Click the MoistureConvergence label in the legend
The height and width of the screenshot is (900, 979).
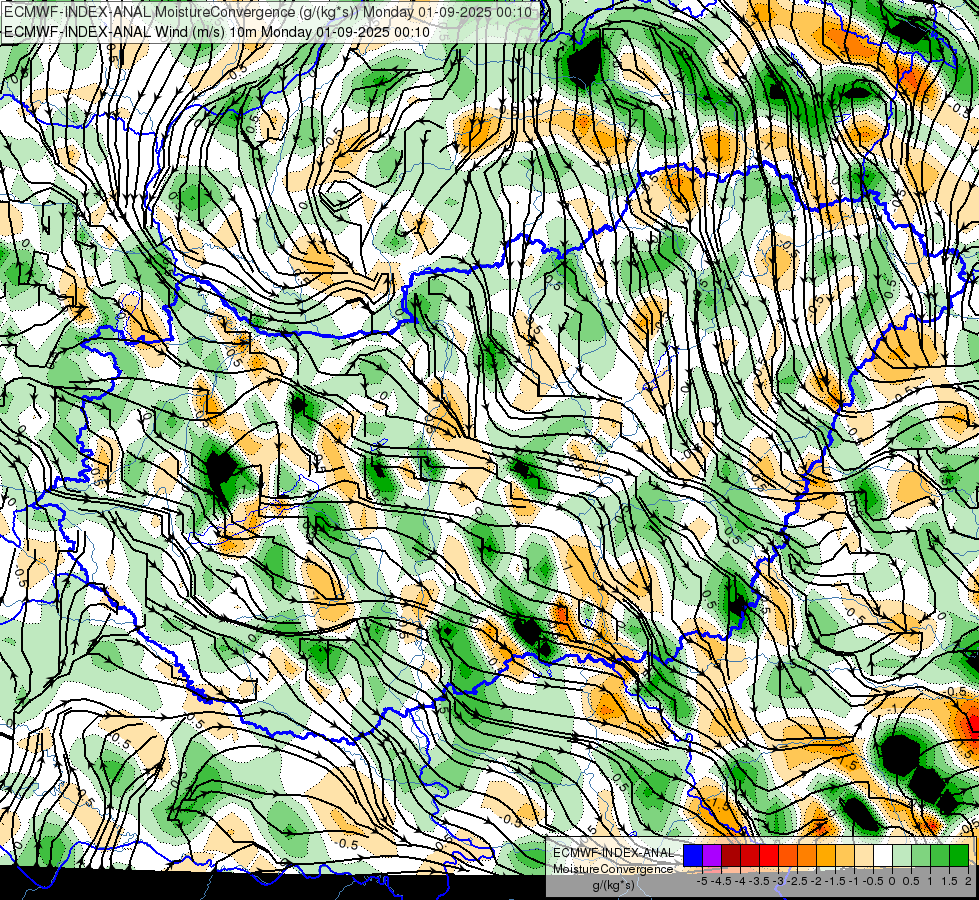tap(613, 869)
